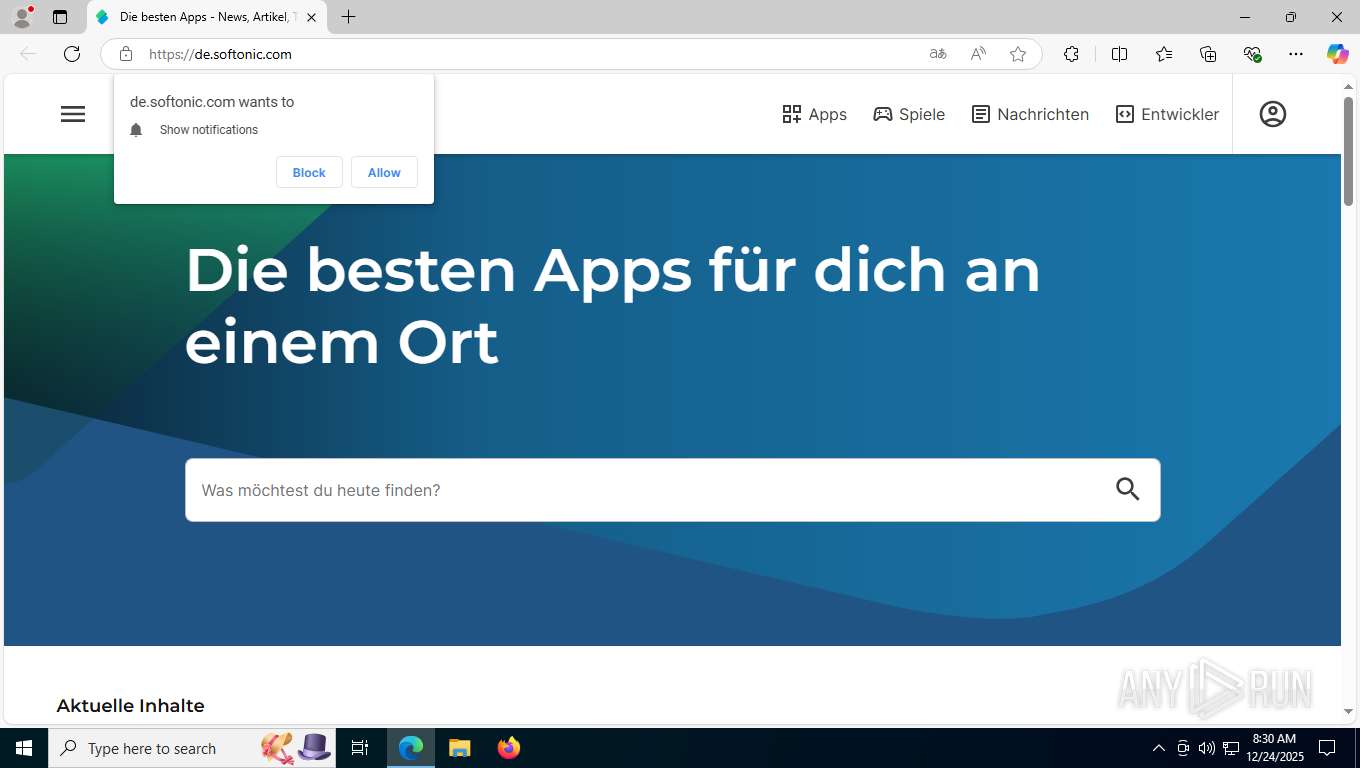
Task: Click the translate page icon
Action: (x=938, y=54)
